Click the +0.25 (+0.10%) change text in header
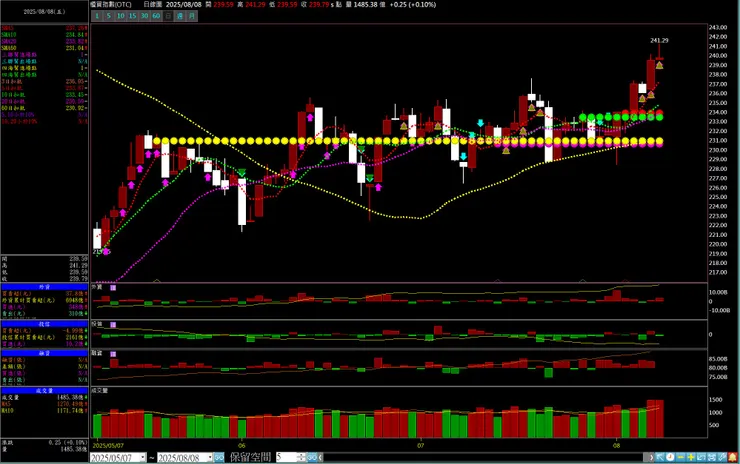 point(413,4)
